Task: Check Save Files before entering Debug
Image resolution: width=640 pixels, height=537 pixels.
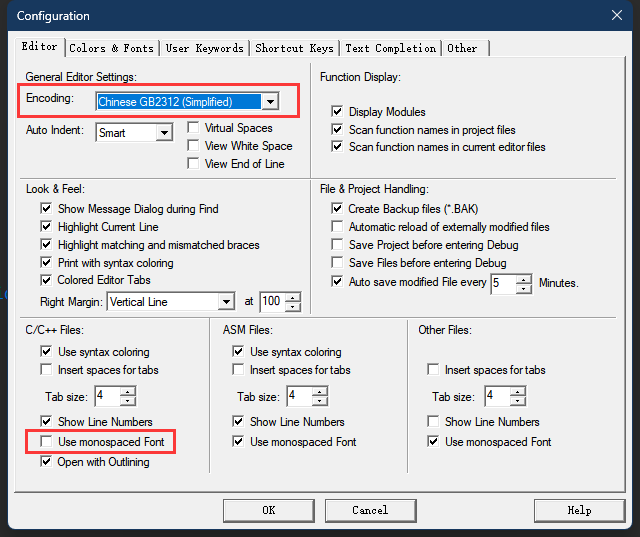Action: pos(337,262)
